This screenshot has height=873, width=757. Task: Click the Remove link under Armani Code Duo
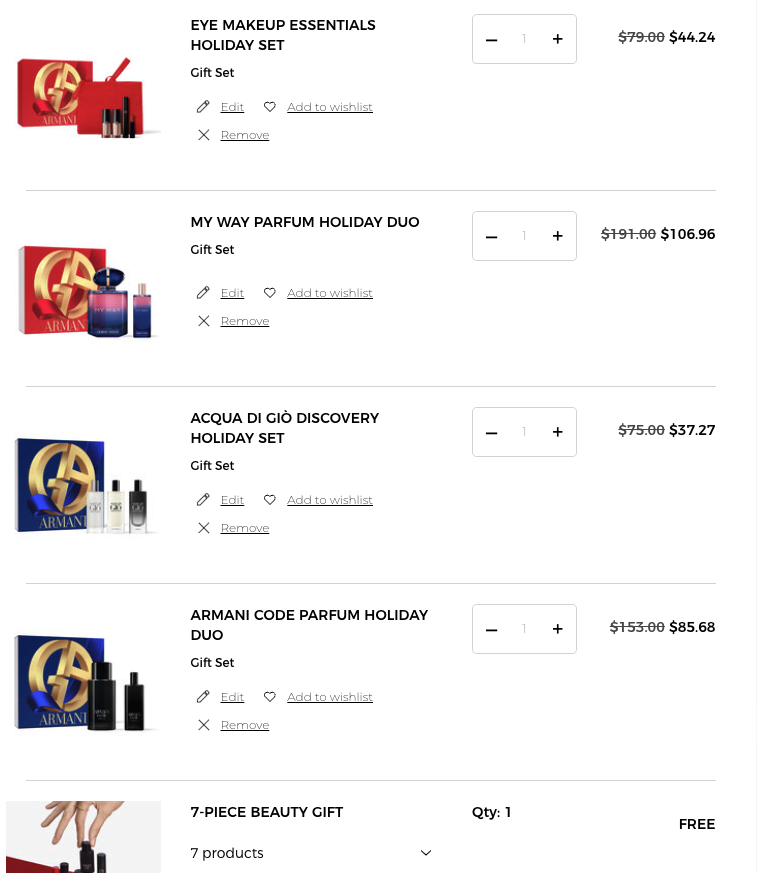click(x=244, y=724)
